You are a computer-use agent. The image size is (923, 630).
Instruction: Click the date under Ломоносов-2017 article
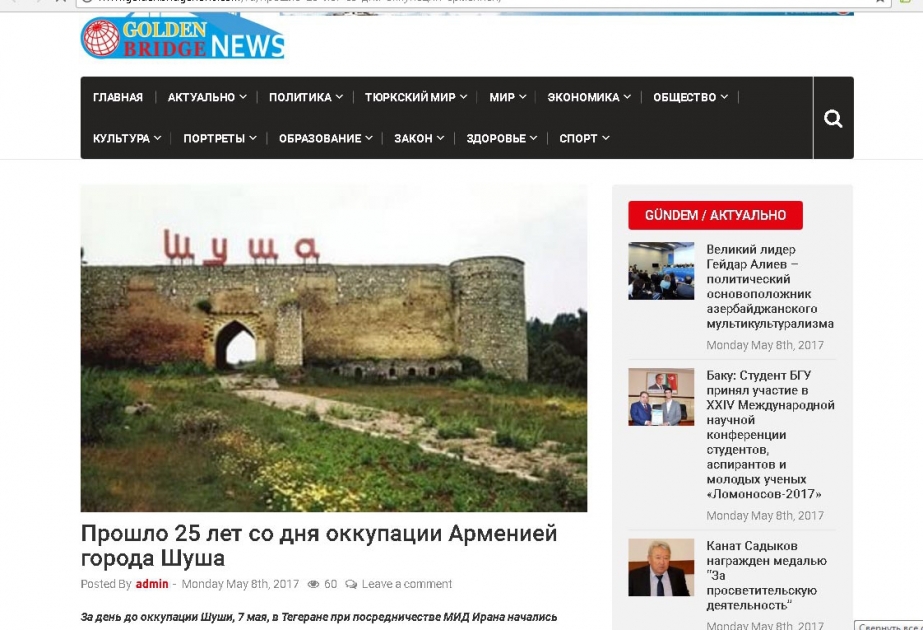pos(765,516)
